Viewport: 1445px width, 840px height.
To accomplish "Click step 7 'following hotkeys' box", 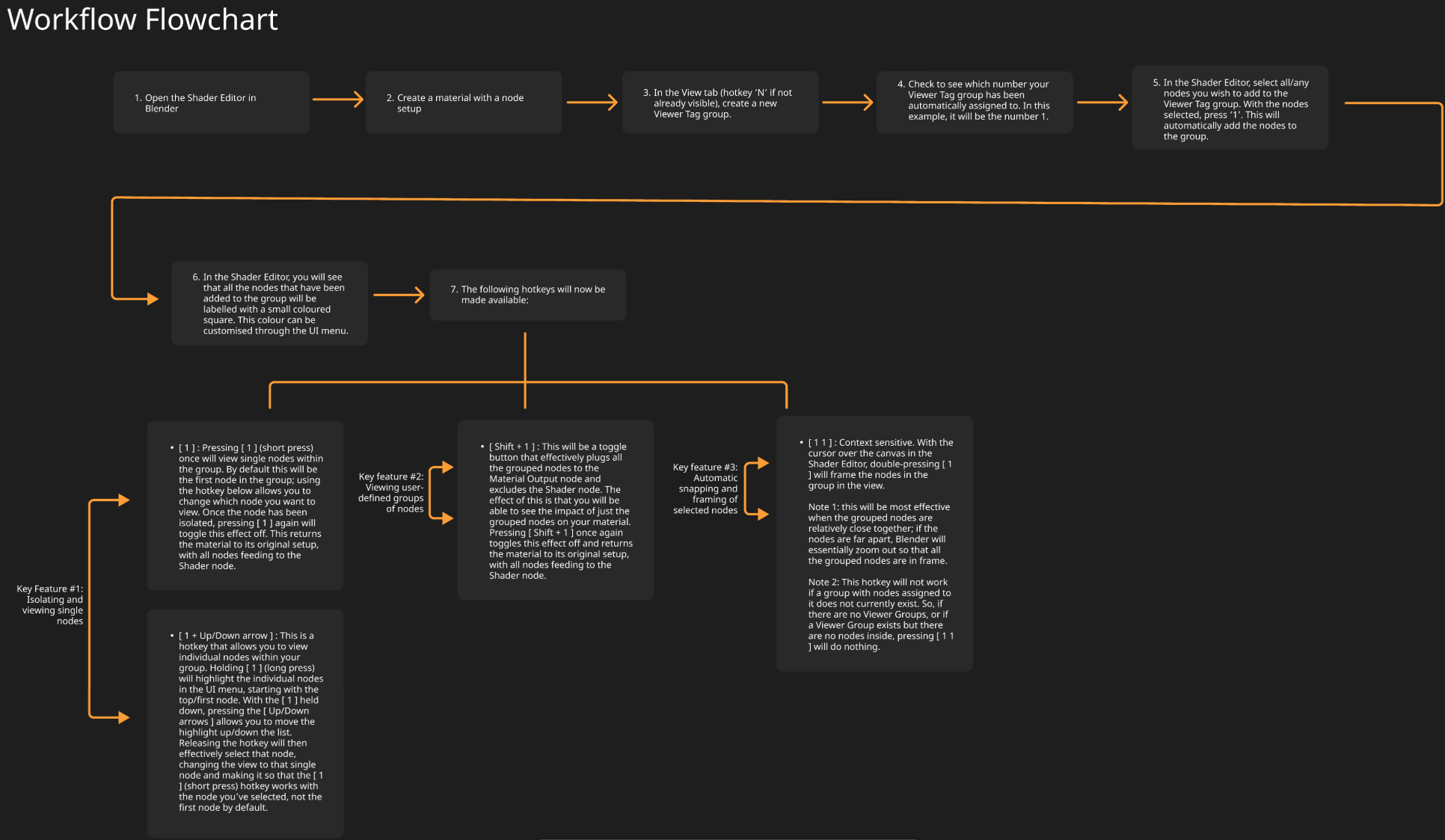I will [527, 295].
